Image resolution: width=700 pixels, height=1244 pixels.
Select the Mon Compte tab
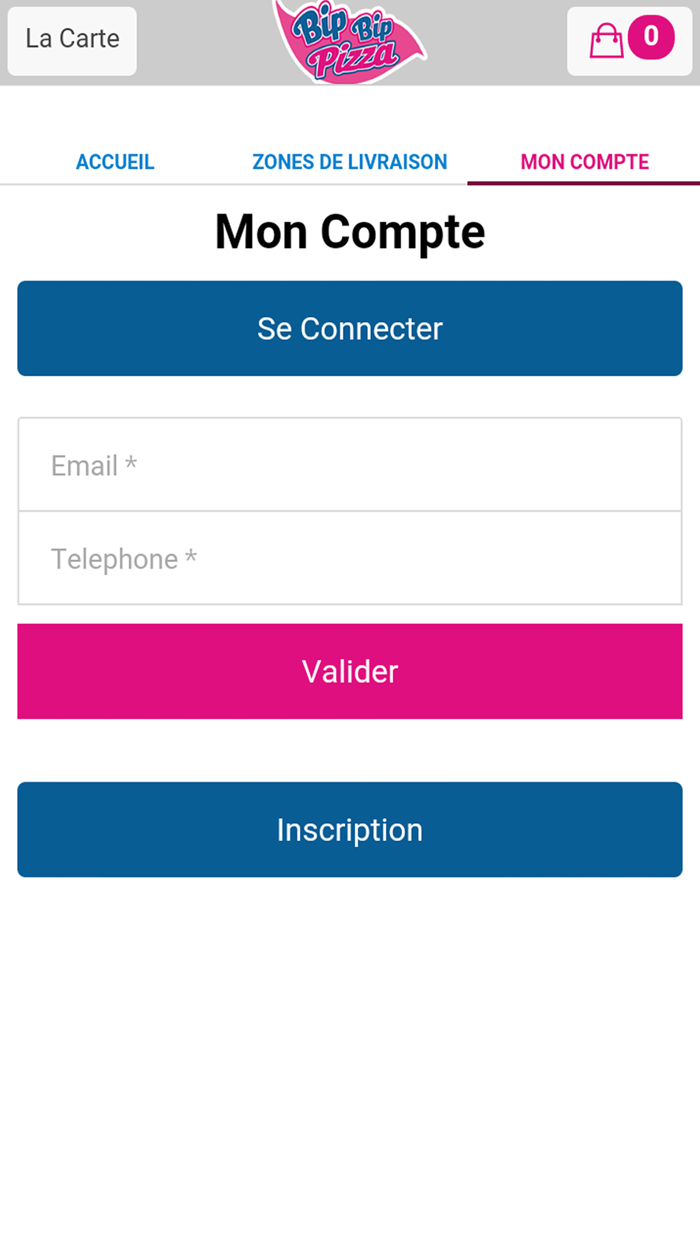point(584,162)
